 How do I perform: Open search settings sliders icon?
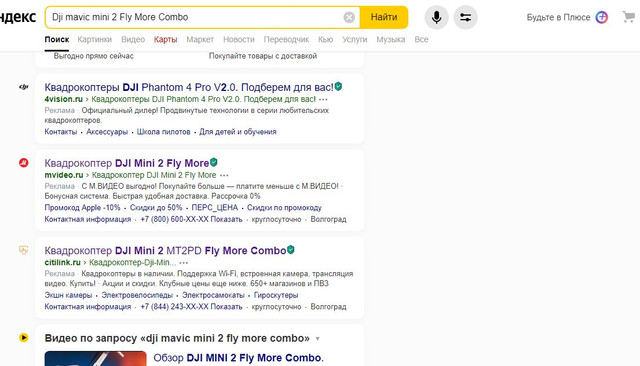click(465, 17)
